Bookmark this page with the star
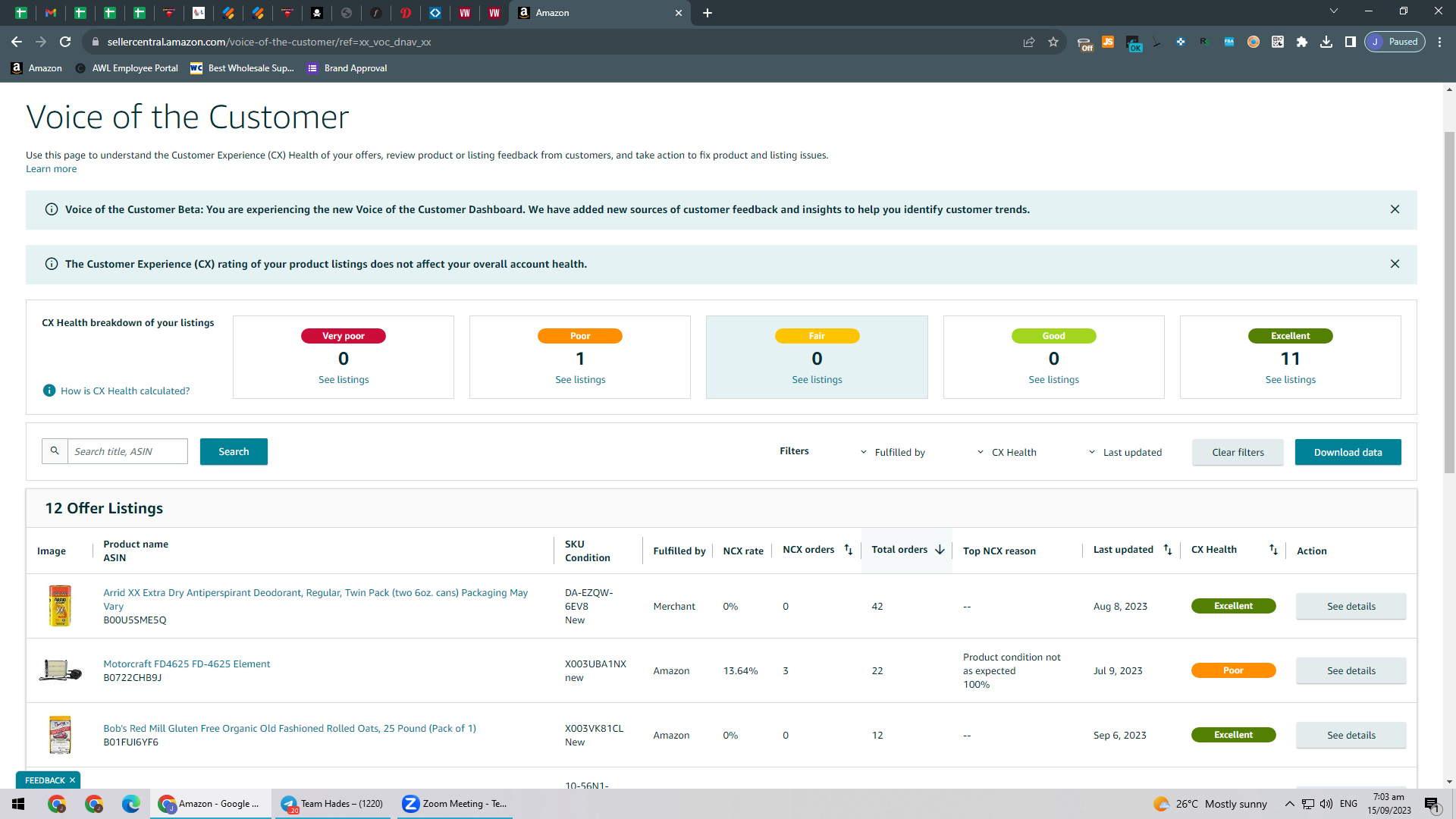The image size is (1456, 819). [1053, 42]
